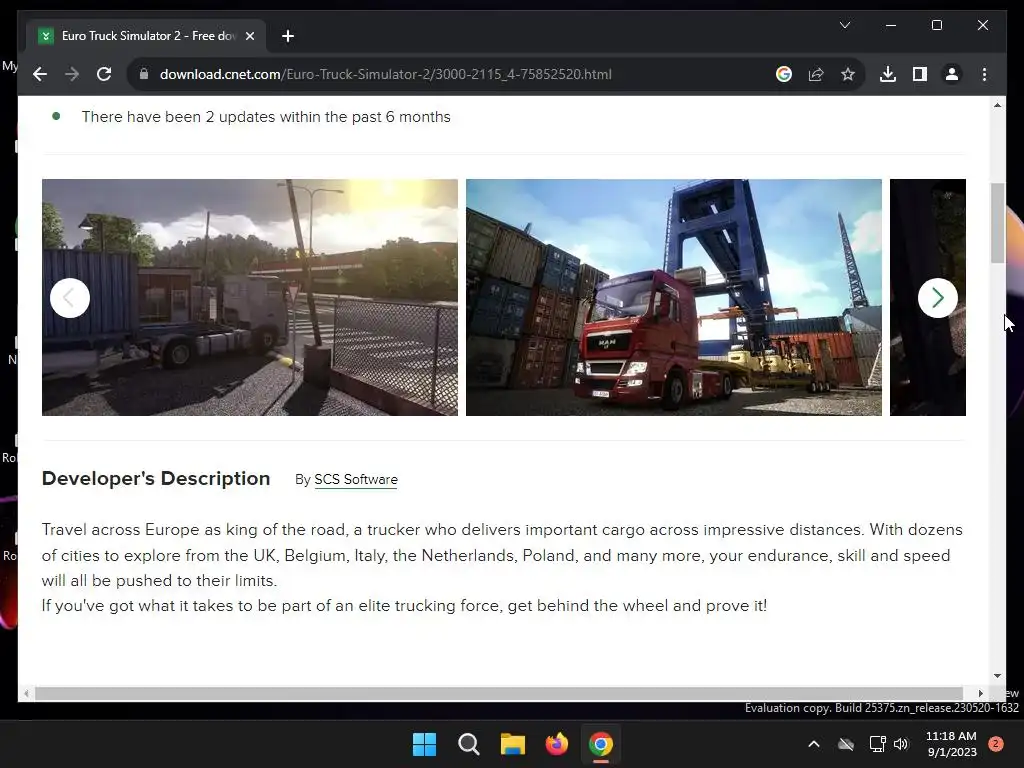Viewport: 1024px width, 768px height.
Task: Open the truck at fence screenshot
Action: [x=249, y=297]
